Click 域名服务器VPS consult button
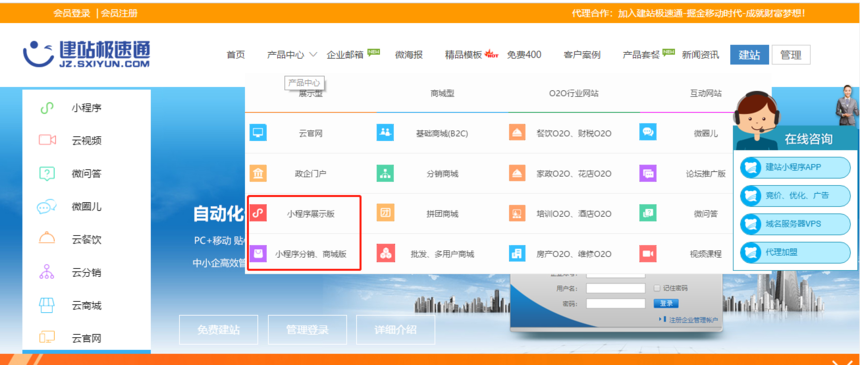The width and height of the screenshot is (860, 365). [795, 224]
